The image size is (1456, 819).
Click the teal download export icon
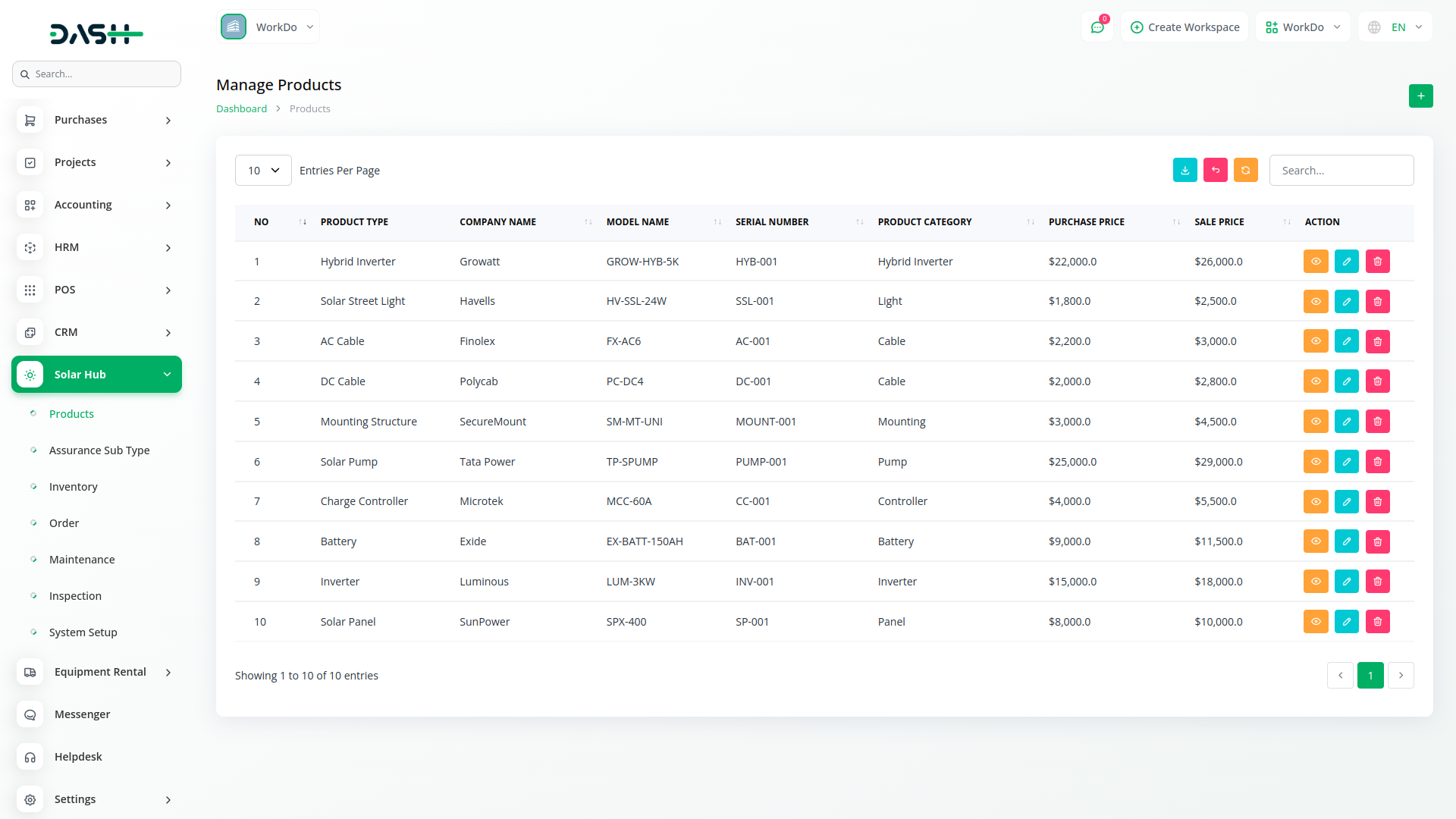tap(1185, 171)
